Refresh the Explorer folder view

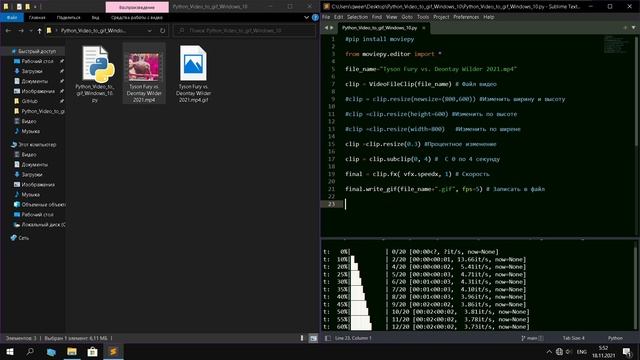pos(162,31)
